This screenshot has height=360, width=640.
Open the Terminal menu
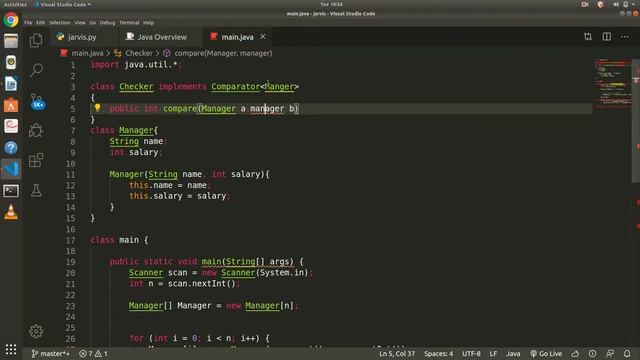tap(129, 22)
